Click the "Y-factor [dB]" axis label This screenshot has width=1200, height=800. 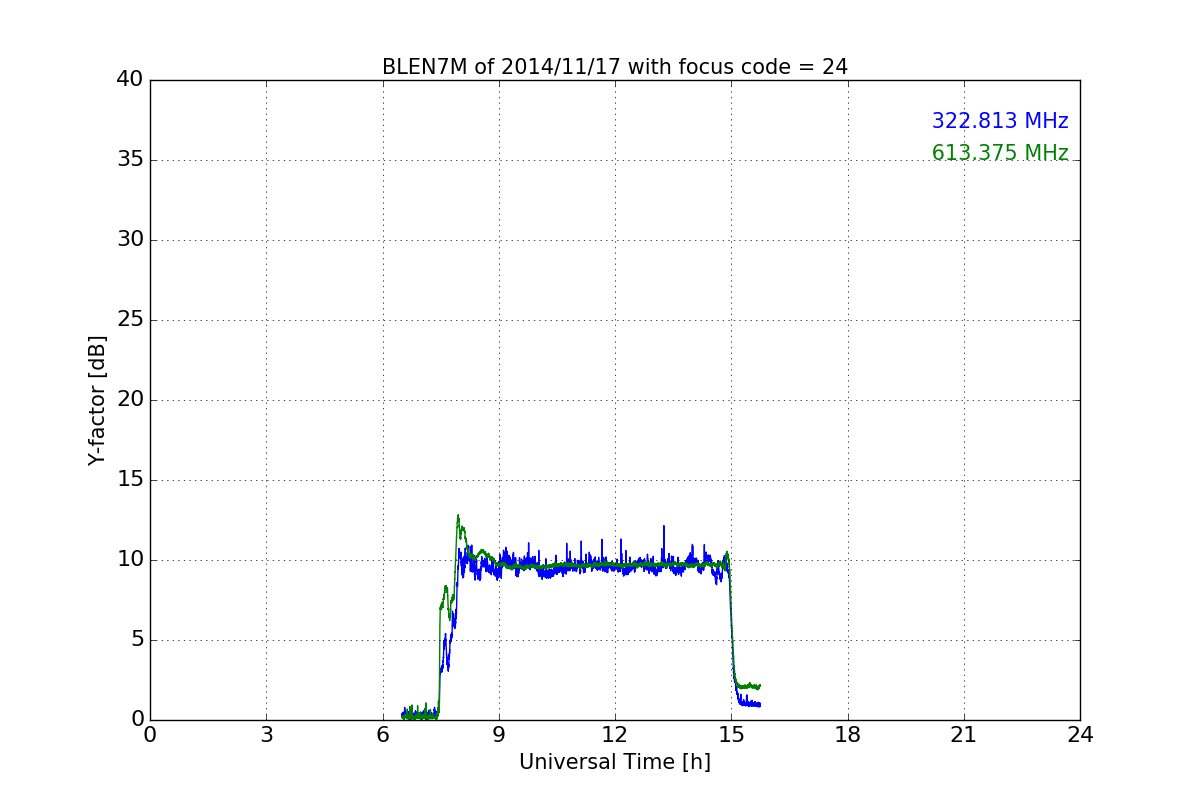97,400
